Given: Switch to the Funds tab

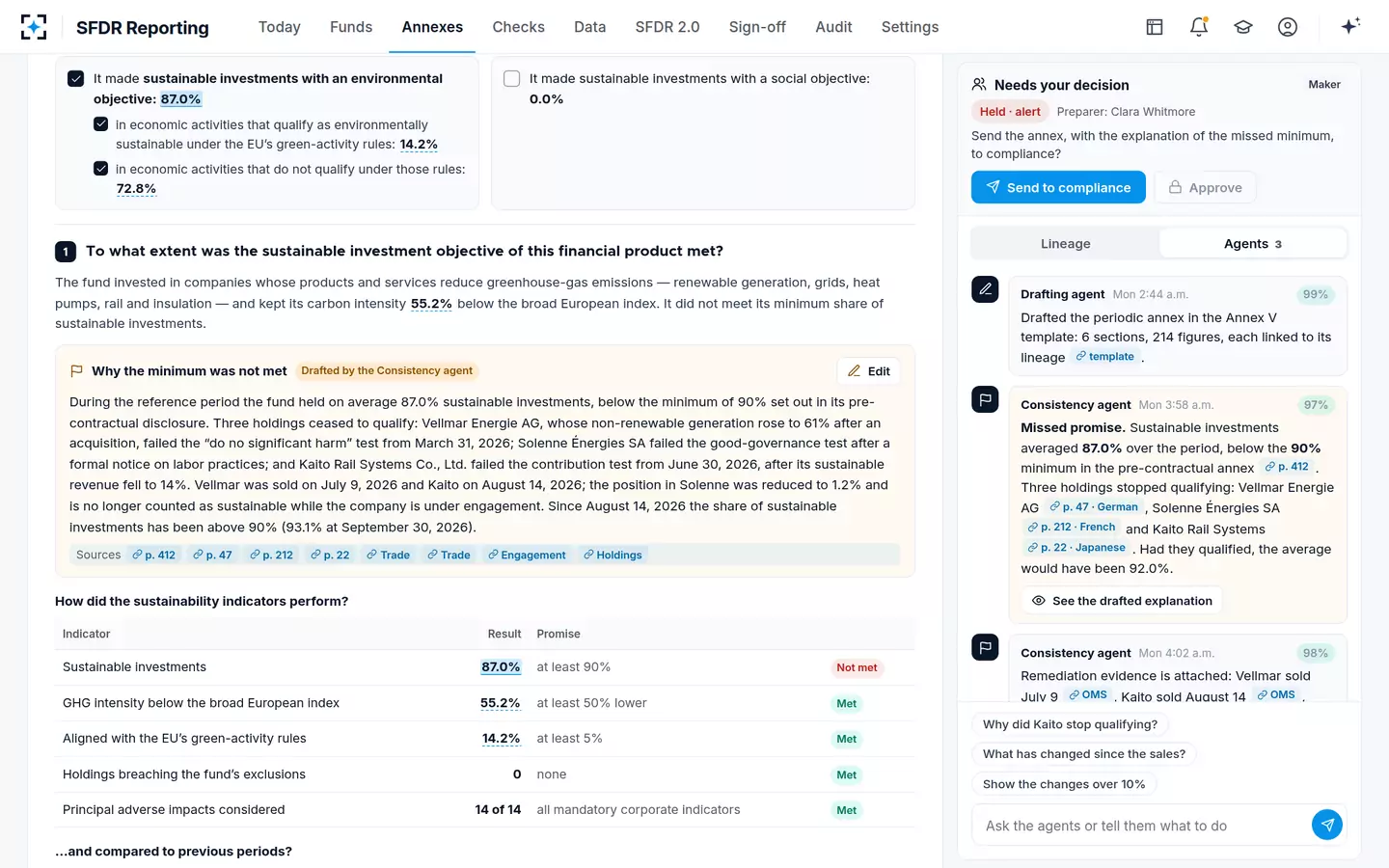Looking at the screenshot, I should pos(351,27).
